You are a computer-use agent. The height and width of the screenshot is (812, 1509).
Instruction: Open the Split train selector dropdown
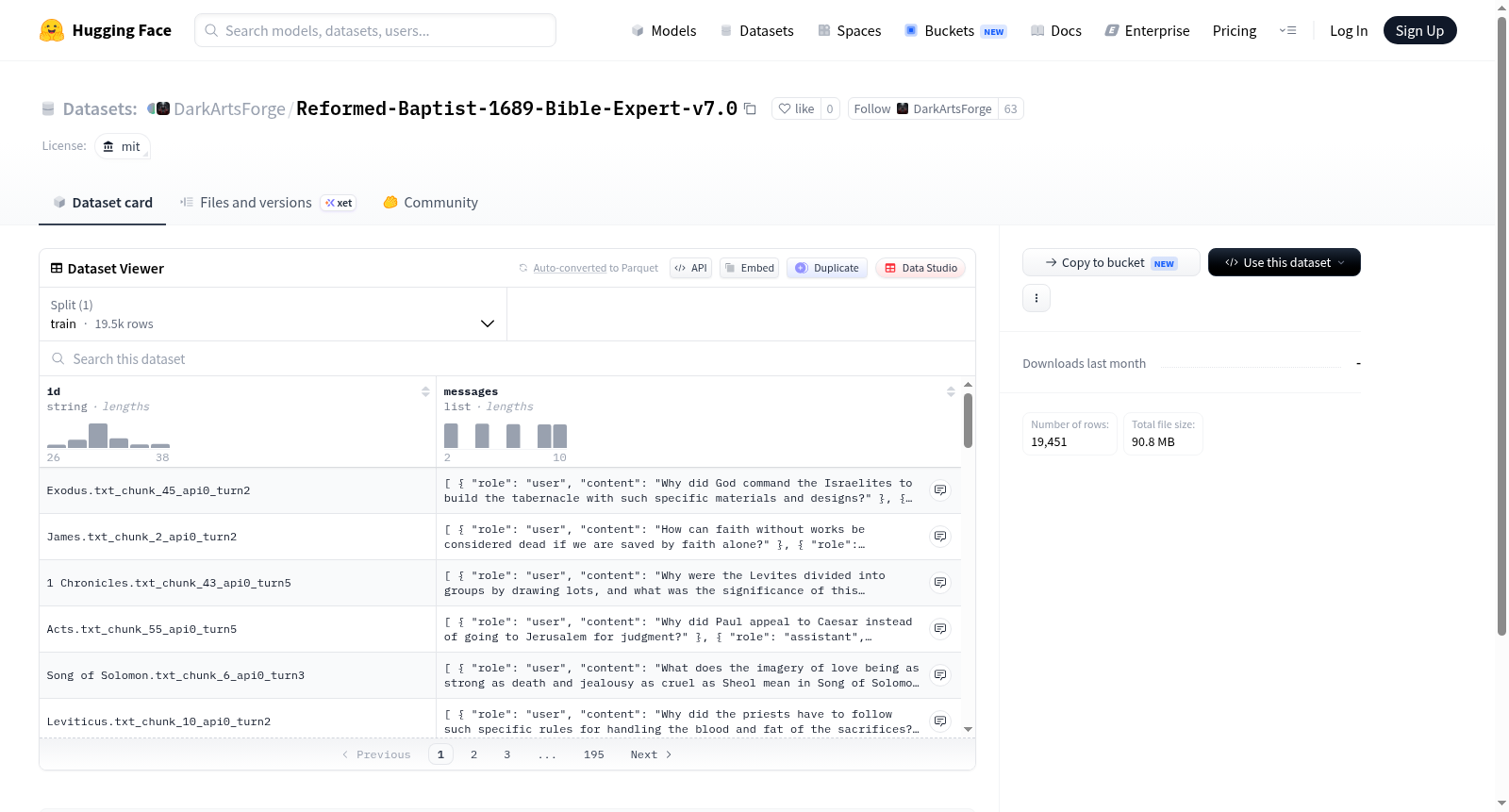point(273,314)
